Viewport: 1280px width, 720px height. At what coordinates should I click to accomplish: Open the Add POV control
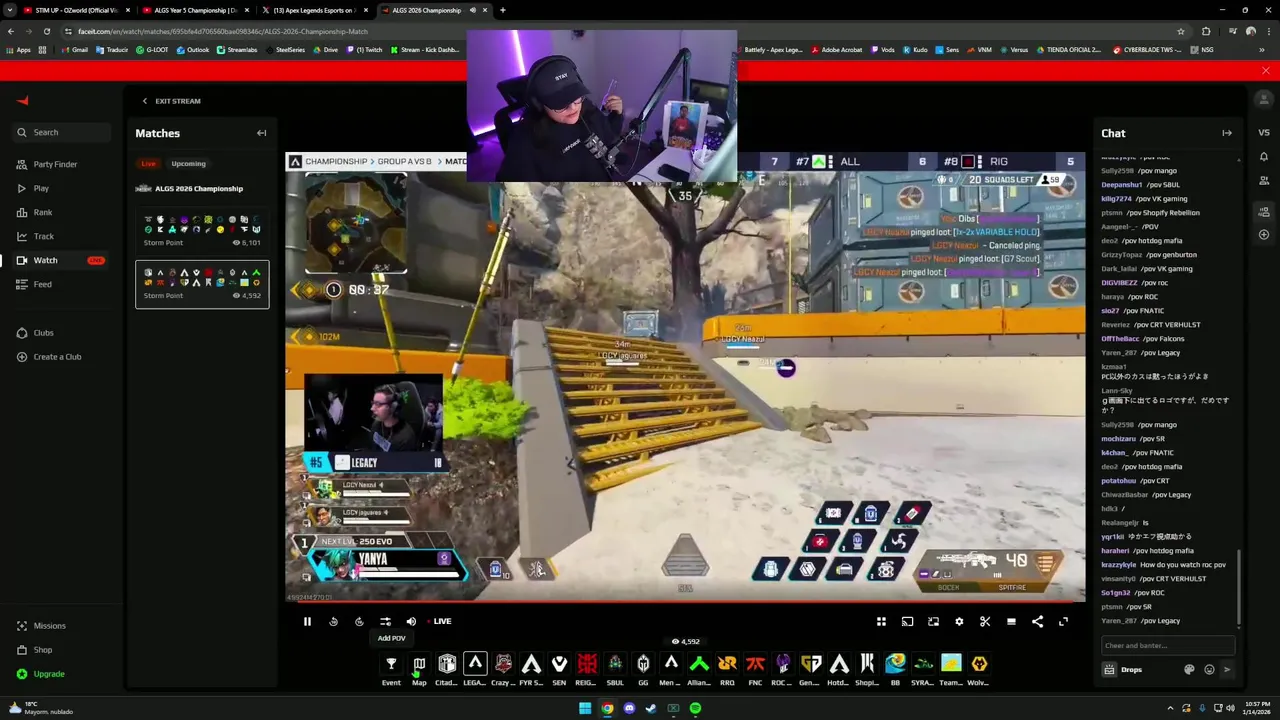(385, 621)
